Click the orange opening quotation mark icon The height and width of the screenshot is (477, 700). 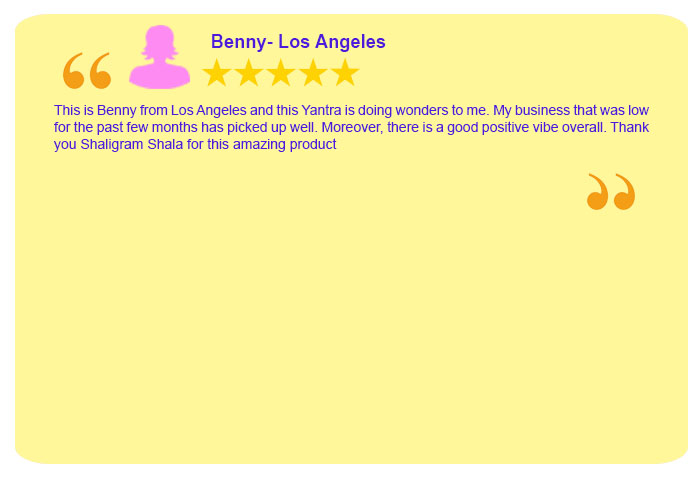pyautogui.click(x=87, y=71)
